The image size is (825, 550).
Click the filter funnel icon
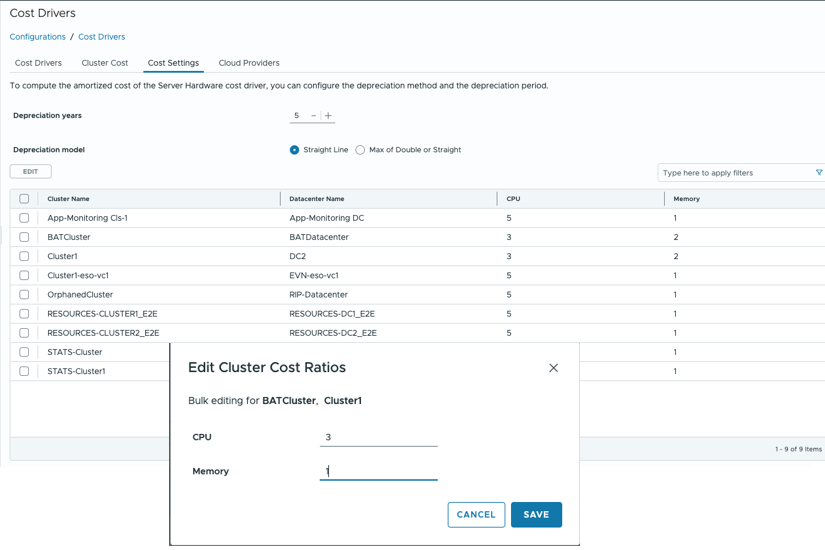click(x=819, y=173)
